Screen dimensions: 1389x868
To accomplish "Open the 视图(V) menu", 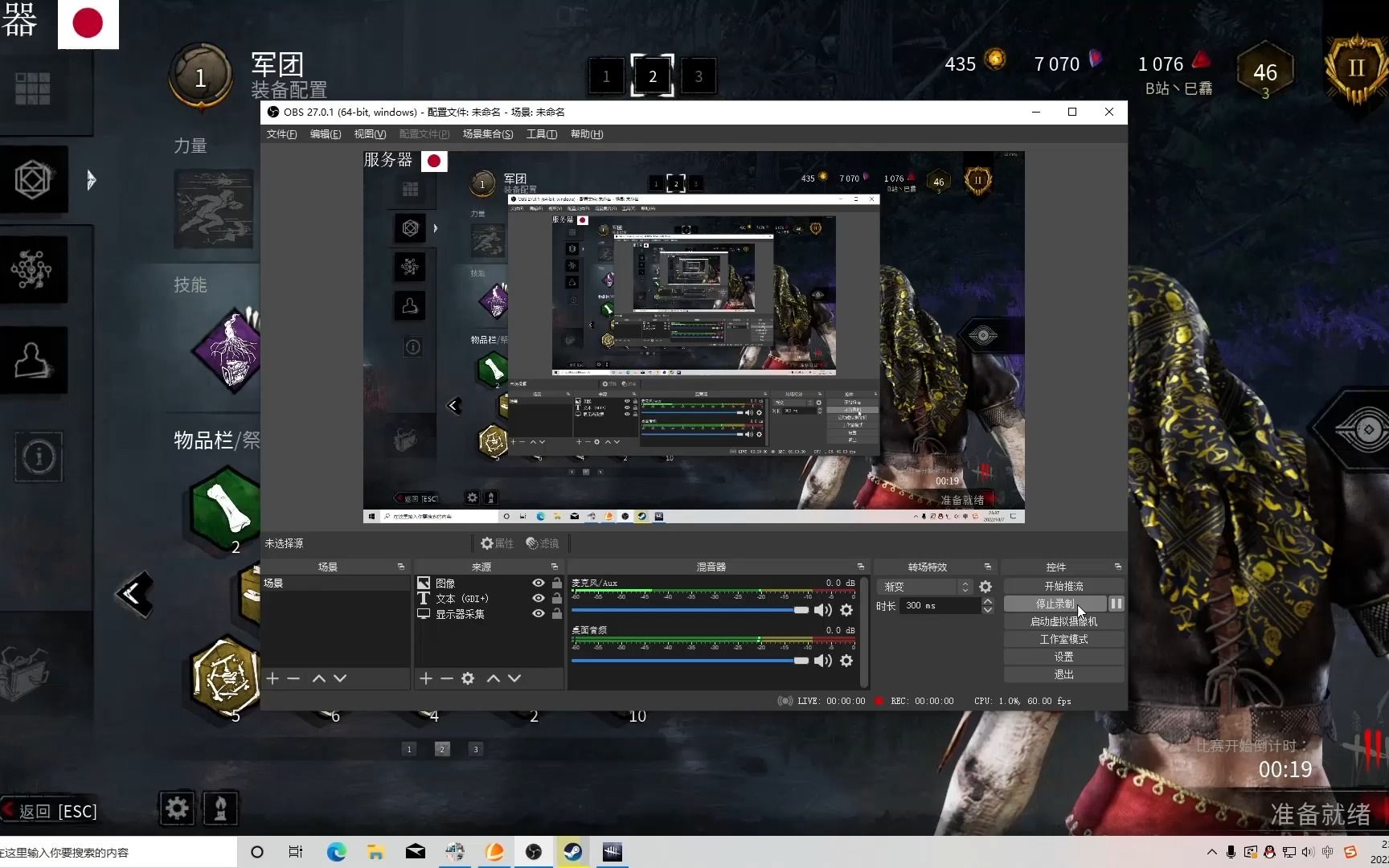I will 370,134.
